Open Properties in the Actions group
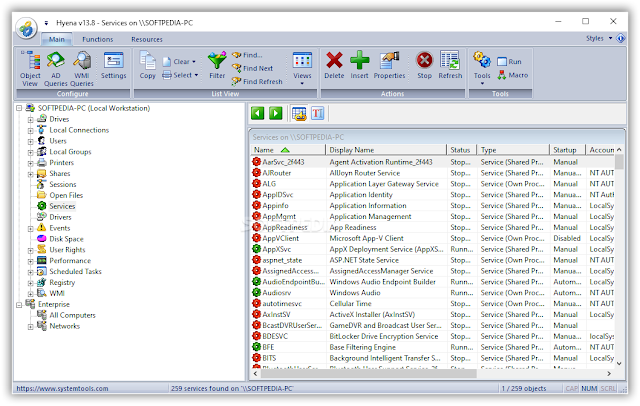This screenshot has height=406, width=640. [389, 65]
